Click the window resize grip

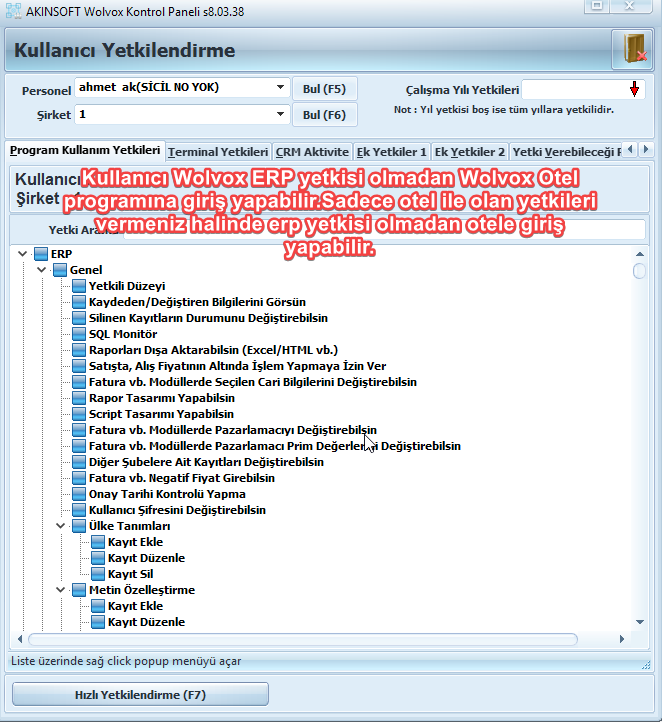(646, 664)
